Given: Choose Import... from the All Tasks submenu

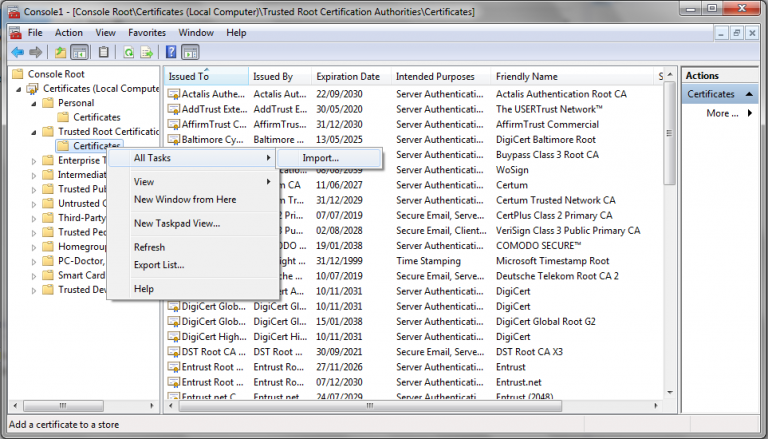Looking at the screenshot, I should 329,158.
